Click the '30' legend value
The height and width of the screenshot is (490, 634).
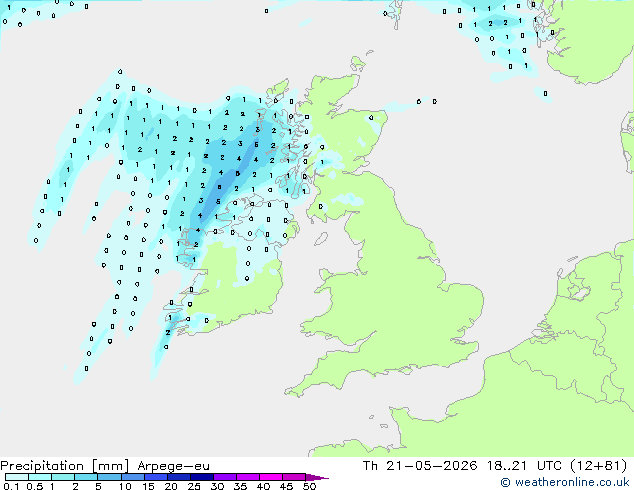tap(218, 486)
